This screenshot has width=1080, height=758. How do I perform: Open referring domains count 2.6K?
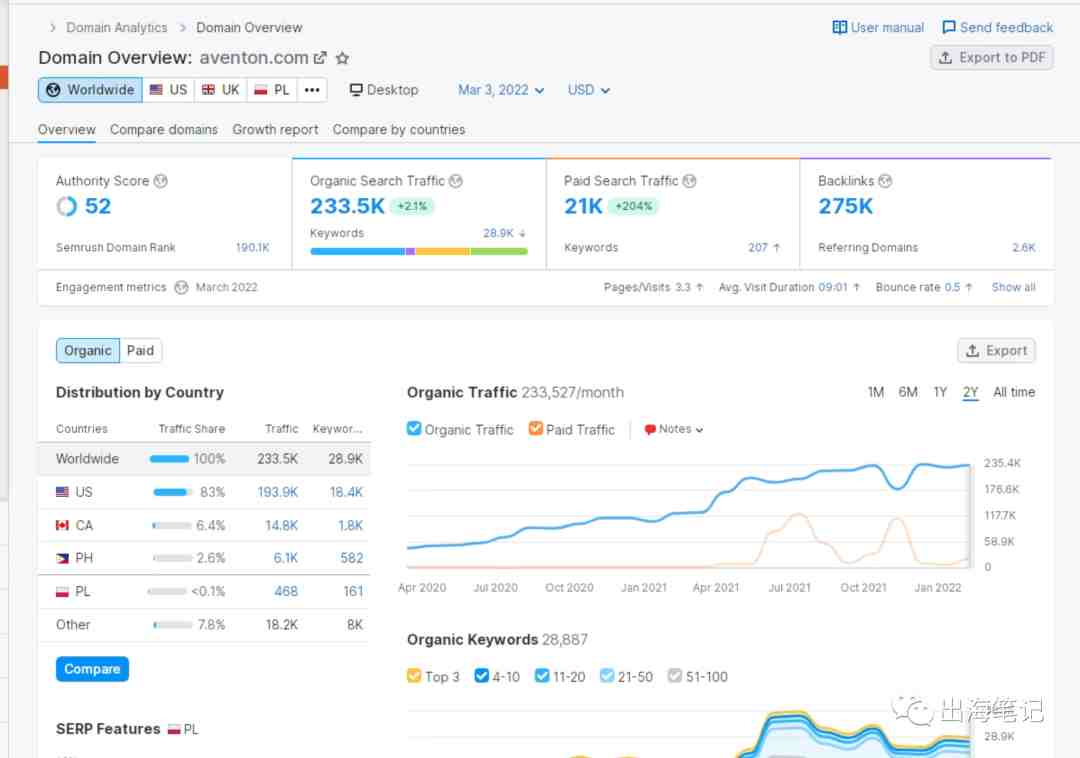[1024, 247]
